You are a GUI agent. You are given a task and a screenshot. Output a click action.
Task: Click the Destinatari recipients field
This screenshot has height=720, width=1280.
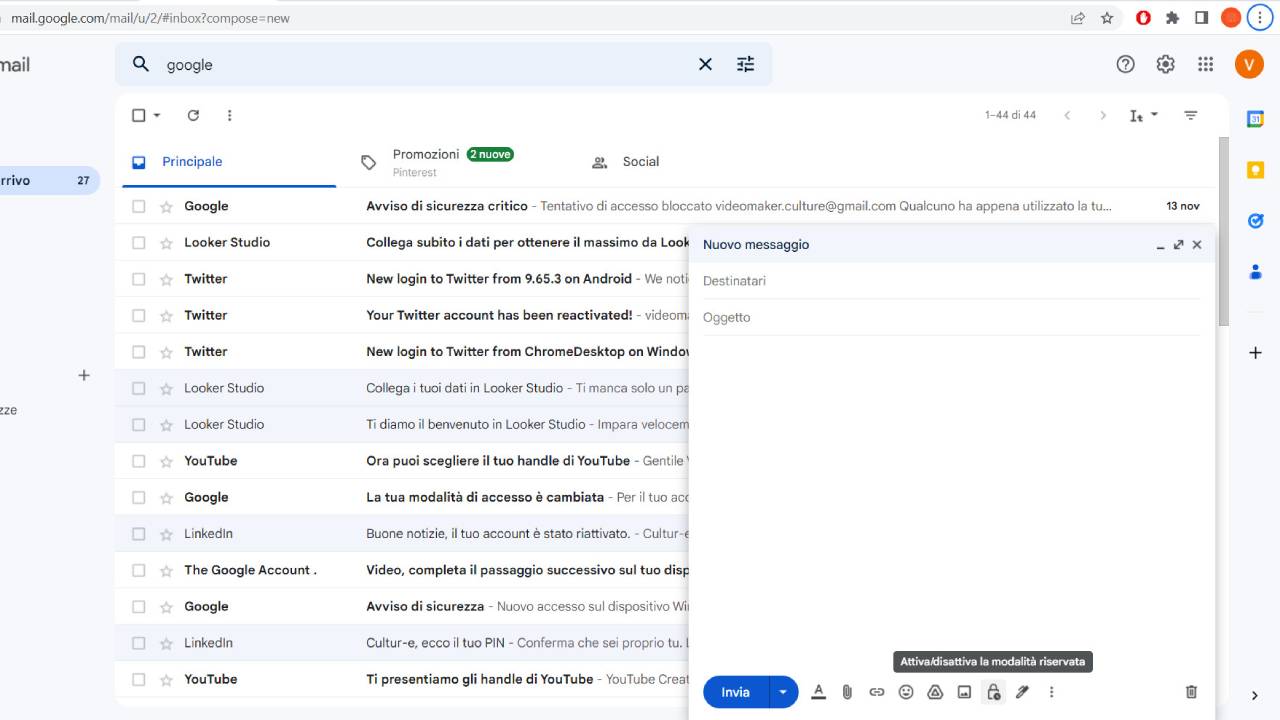951,281
